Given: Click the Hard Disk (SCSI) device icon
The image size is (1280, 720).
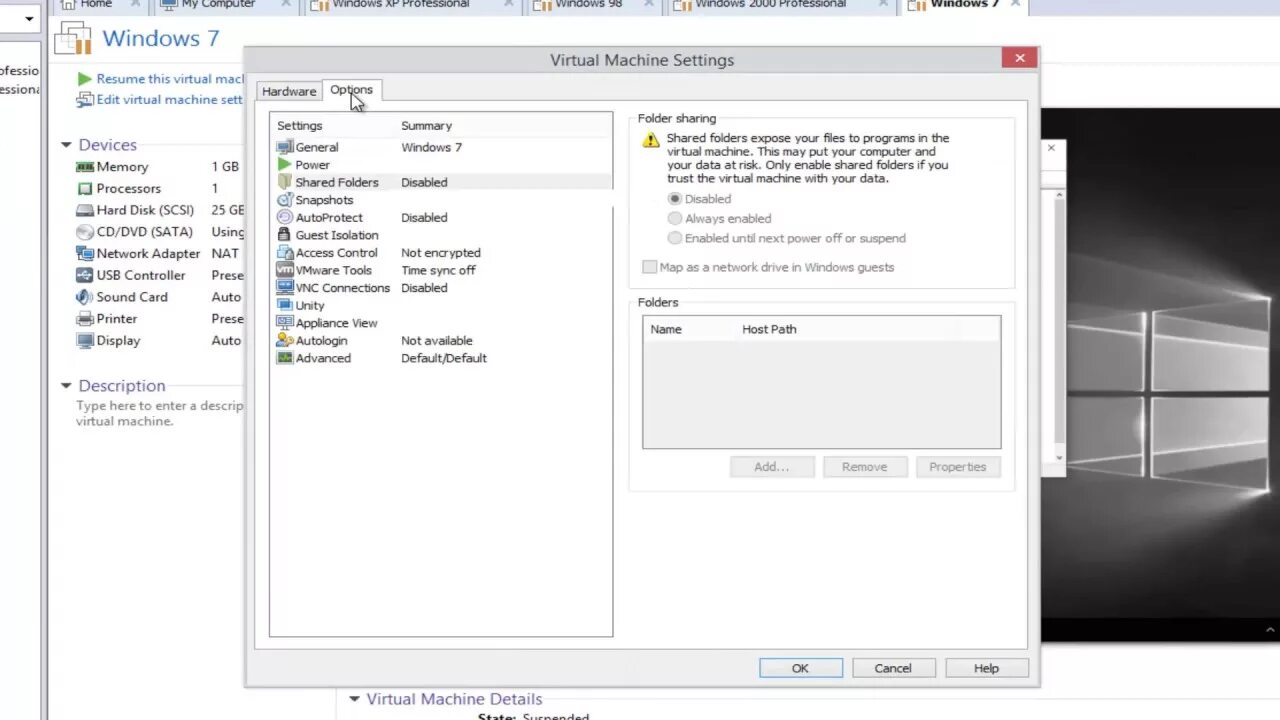Looking at the screenshot, I should click(x=85, y=210).
